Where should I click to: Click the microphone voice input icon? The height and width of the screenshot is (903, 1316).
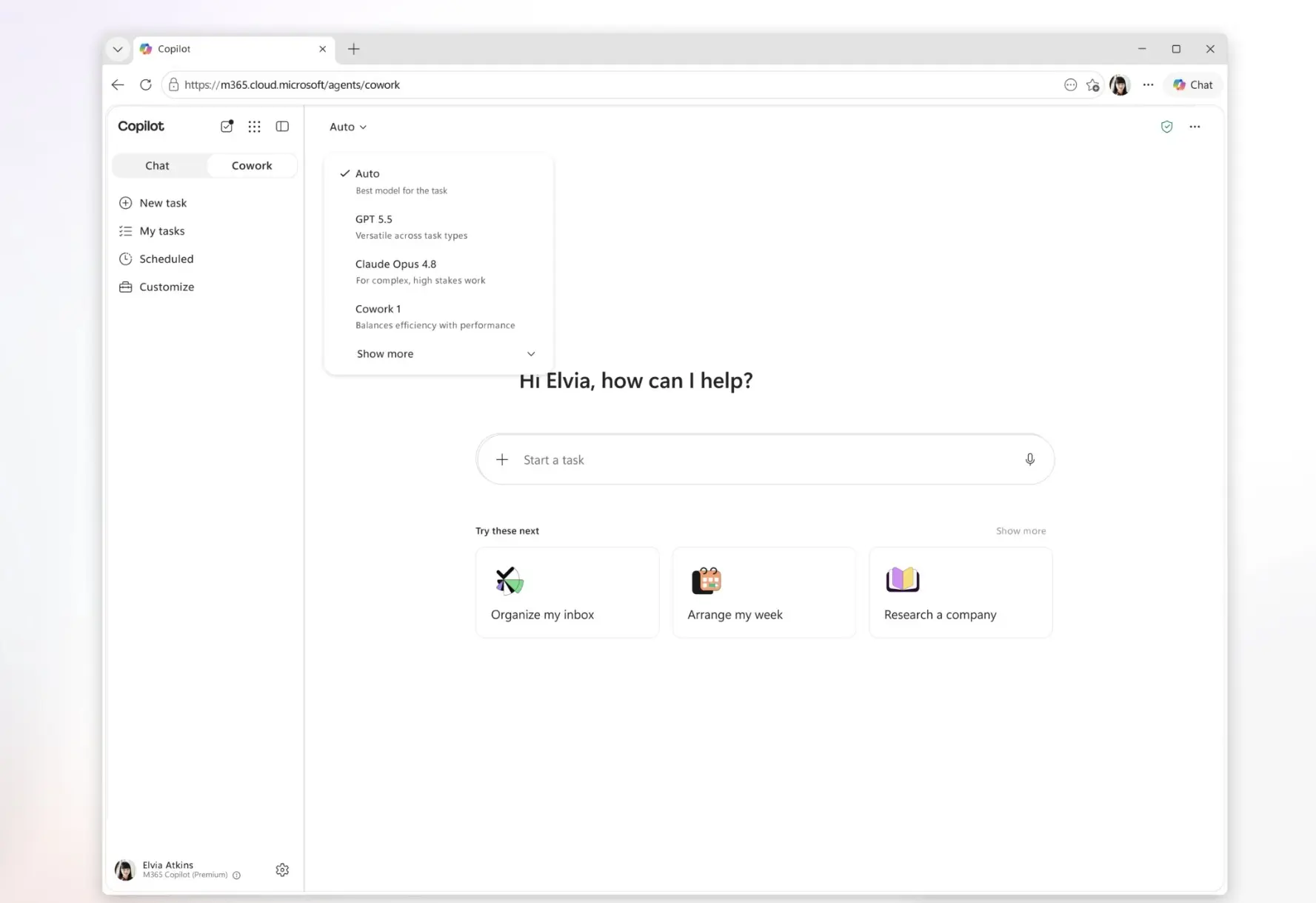coord(1029,459)
